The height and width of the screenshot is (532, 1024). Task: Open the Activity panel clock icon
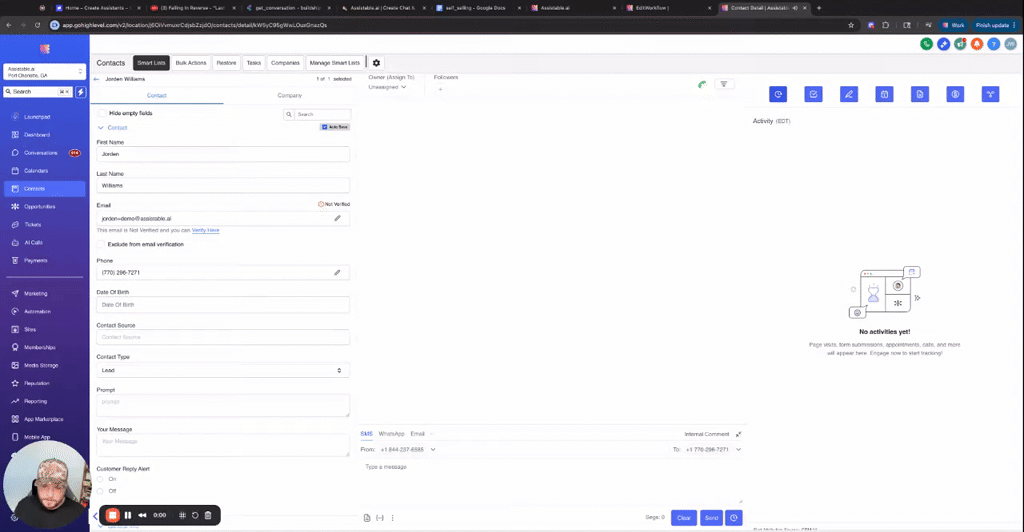(778, 94)
